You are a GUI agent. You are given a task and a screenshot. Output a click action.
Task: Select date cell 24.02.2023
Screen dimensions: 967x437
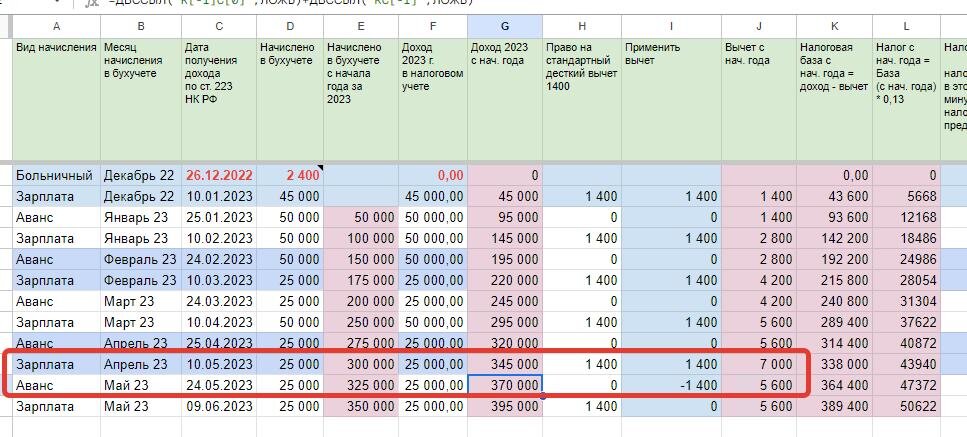click(219, 259)
